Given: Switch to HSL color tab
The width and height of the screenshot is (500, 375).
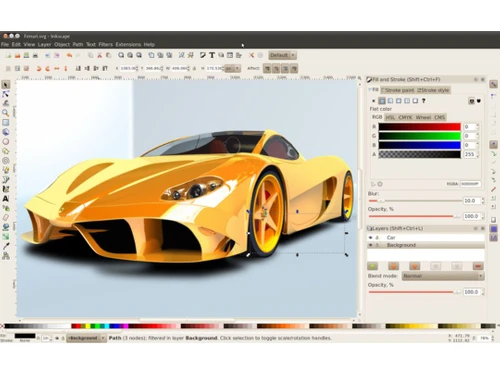Looking at the screenshot, I should pyautogui.click(x=390, y=117).
